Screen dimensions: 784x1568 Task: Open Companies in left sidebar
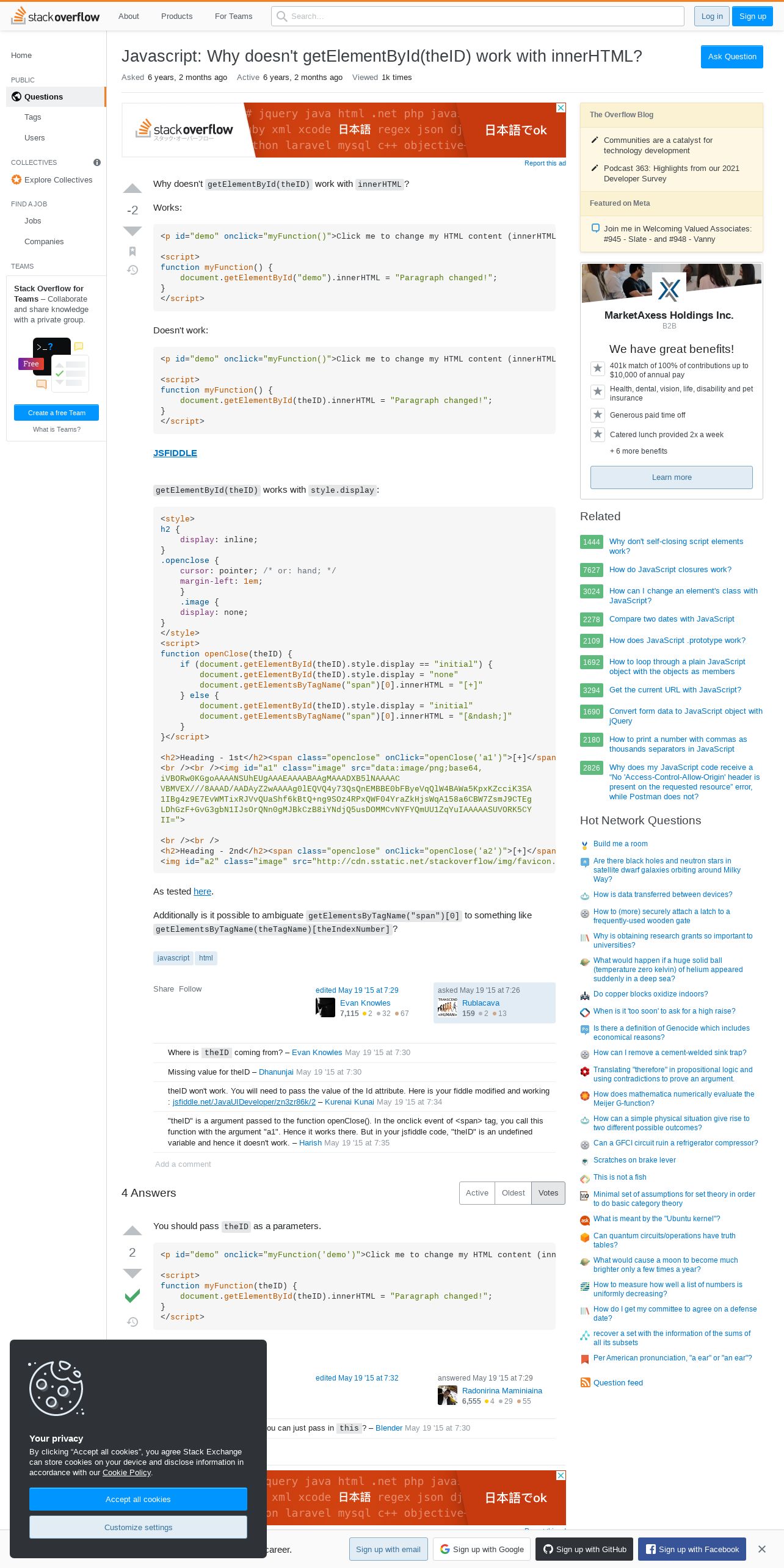tap(44, 242)
